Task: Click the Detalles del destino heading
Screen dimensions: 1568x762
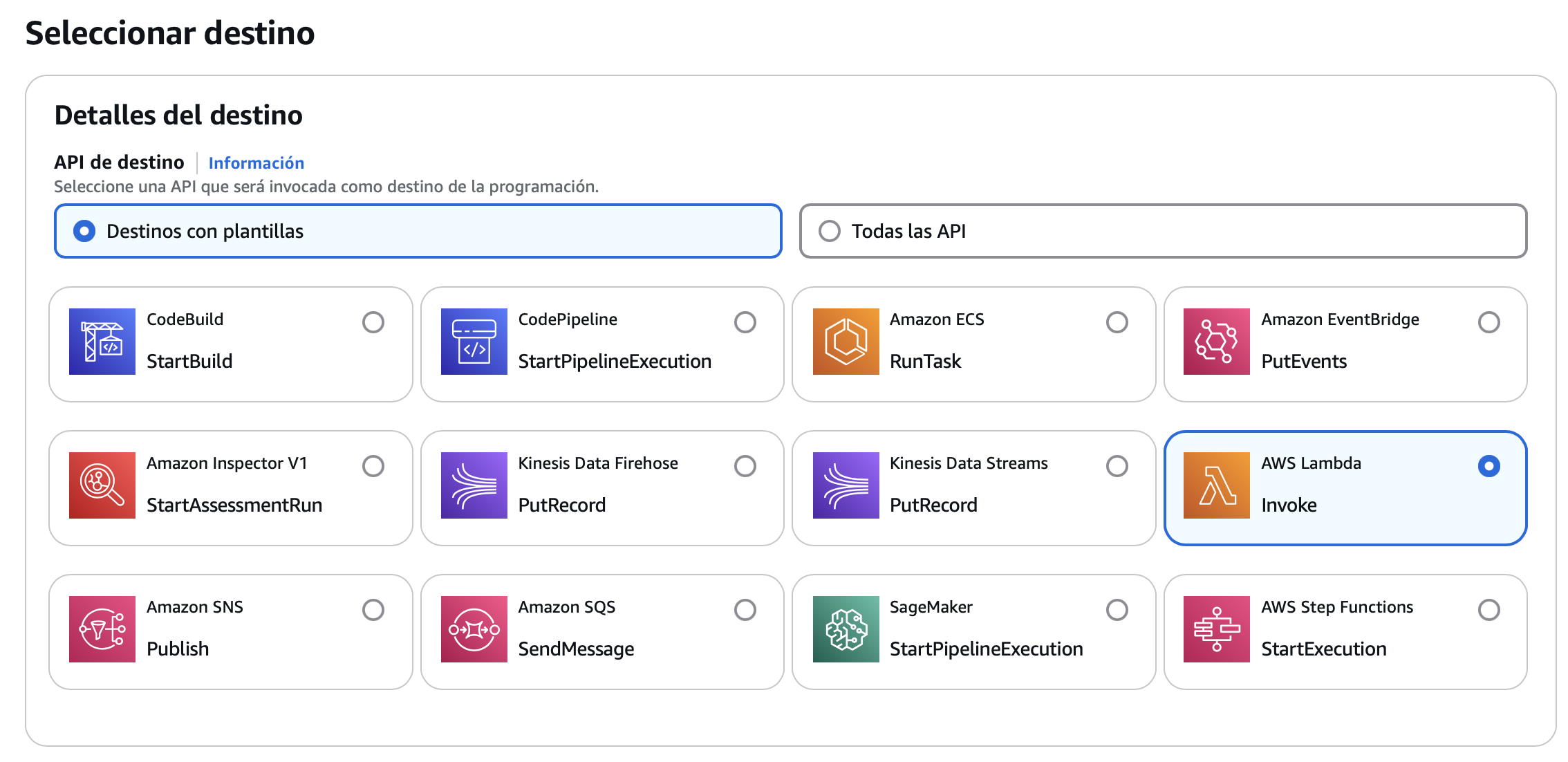Action: coord(178,115)
